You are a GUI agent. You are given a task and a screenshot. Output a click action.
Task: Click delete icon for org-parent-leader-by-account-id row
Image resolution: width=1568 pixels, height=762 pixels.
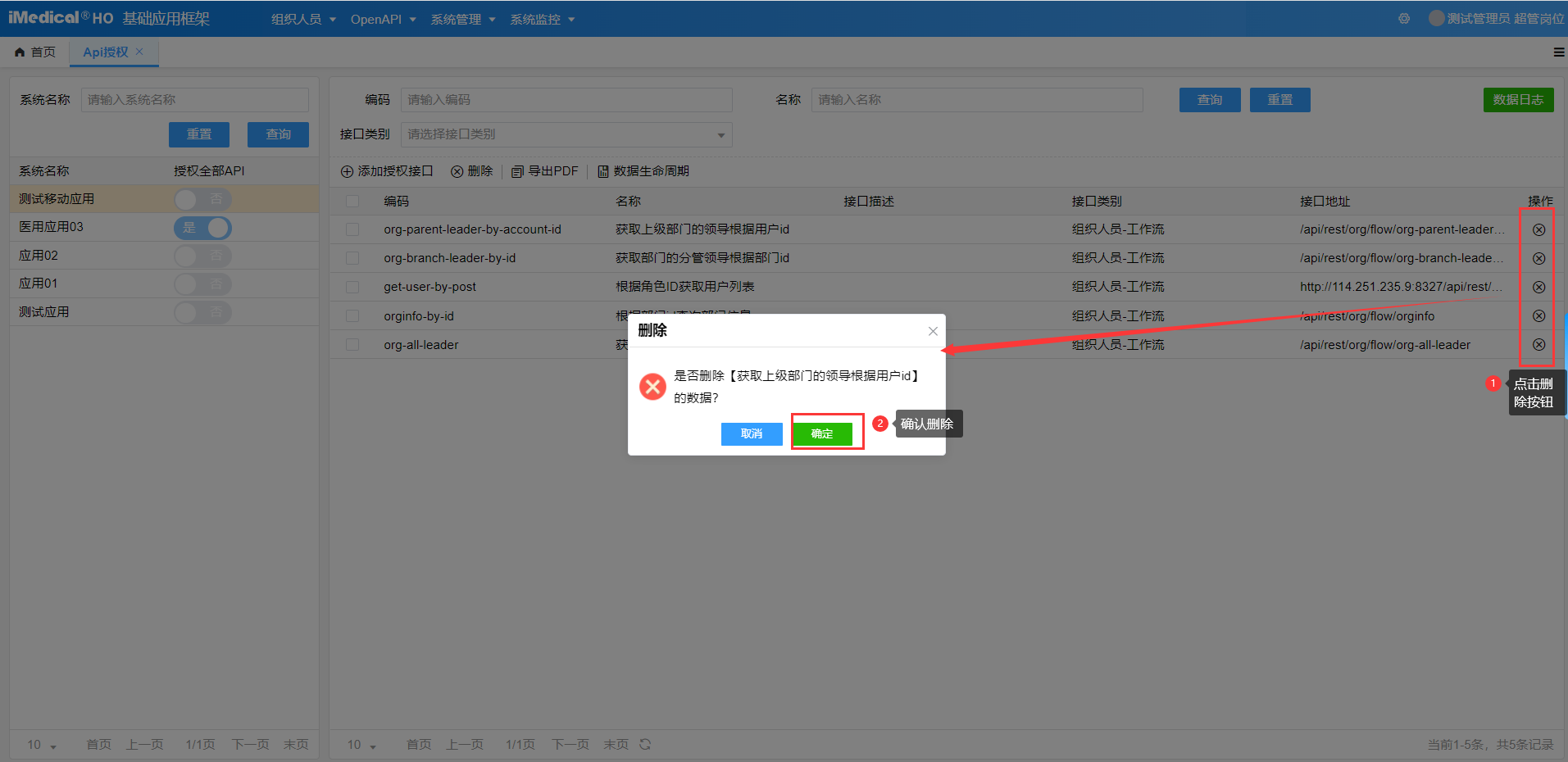tap(1538, 230)
